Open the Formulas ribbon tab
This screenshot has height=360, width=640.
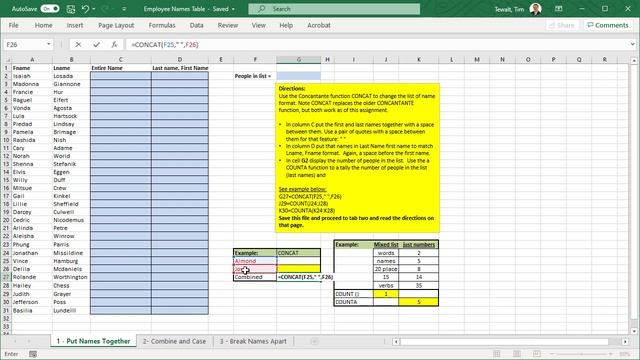pos(162,25)
